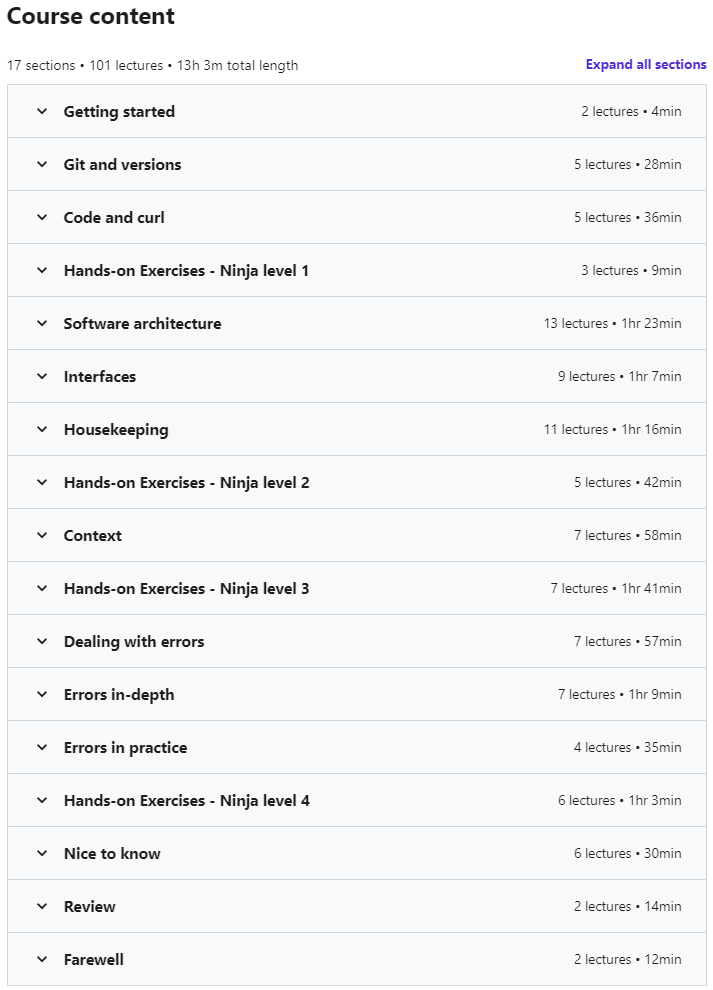Screen dimensions: 713x990
Task: Expand the Farewell section chevron
Action: click(x=42, y=960)
